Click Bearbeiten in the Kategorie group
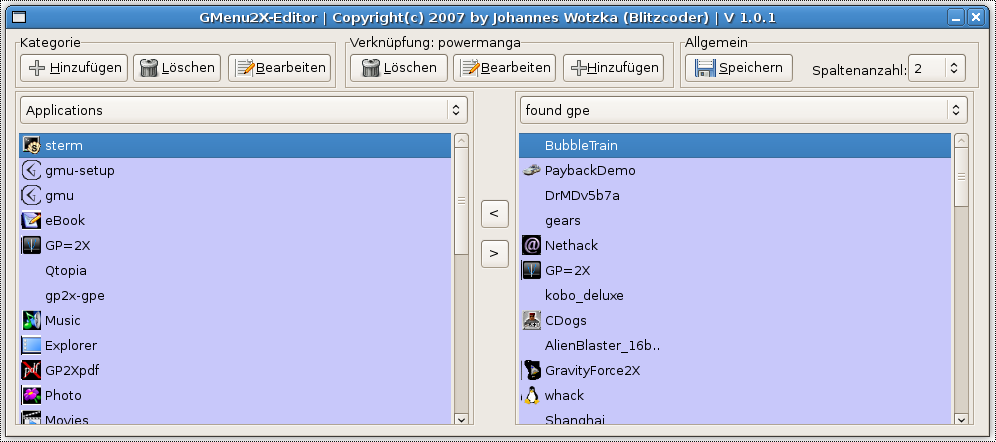 click(x=280, y=68)
